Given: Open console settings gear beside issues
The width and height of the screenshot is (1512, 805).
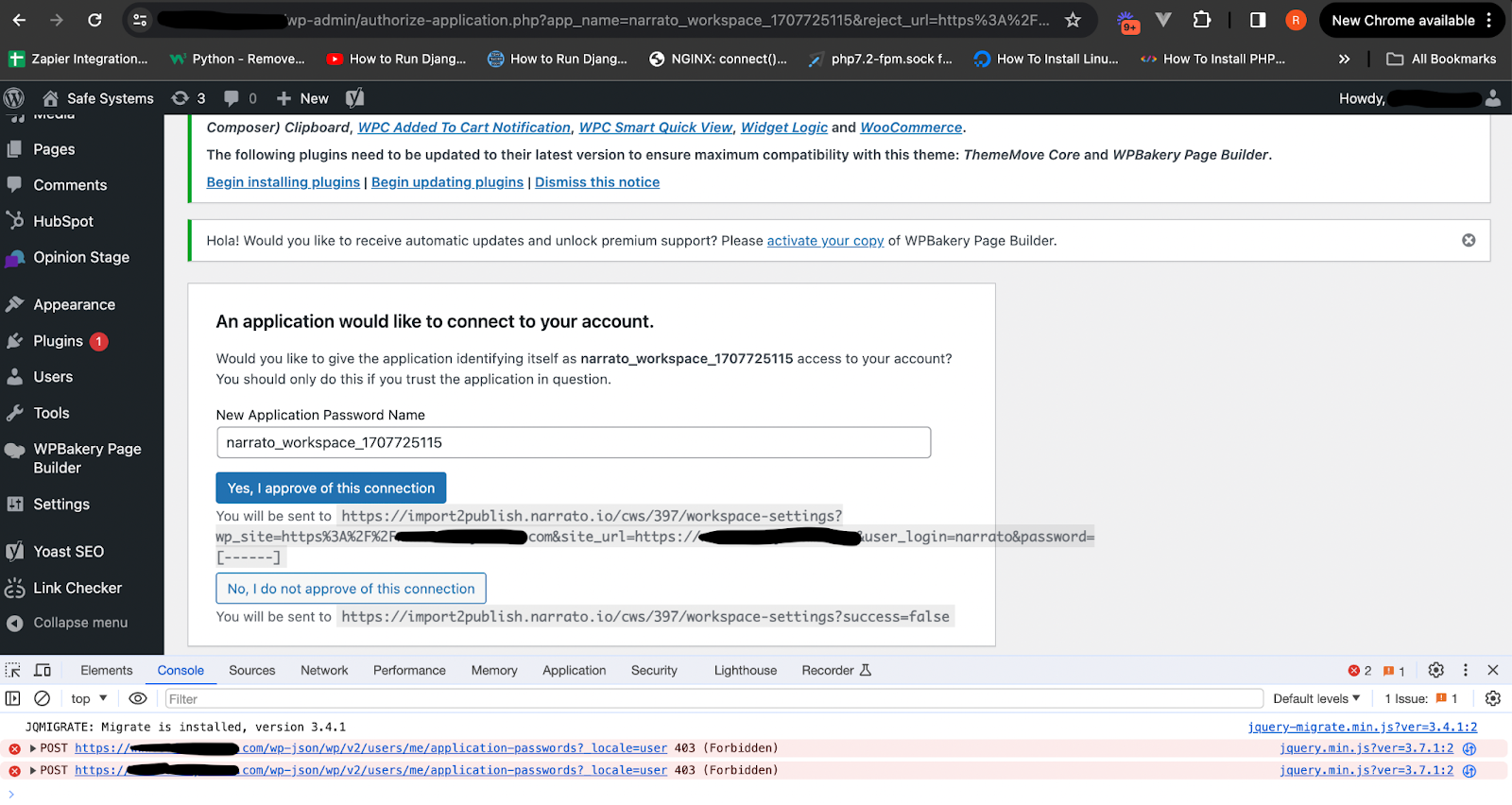Looking at the screenshot, I should pyautogui.click(x=1493, y=698).
